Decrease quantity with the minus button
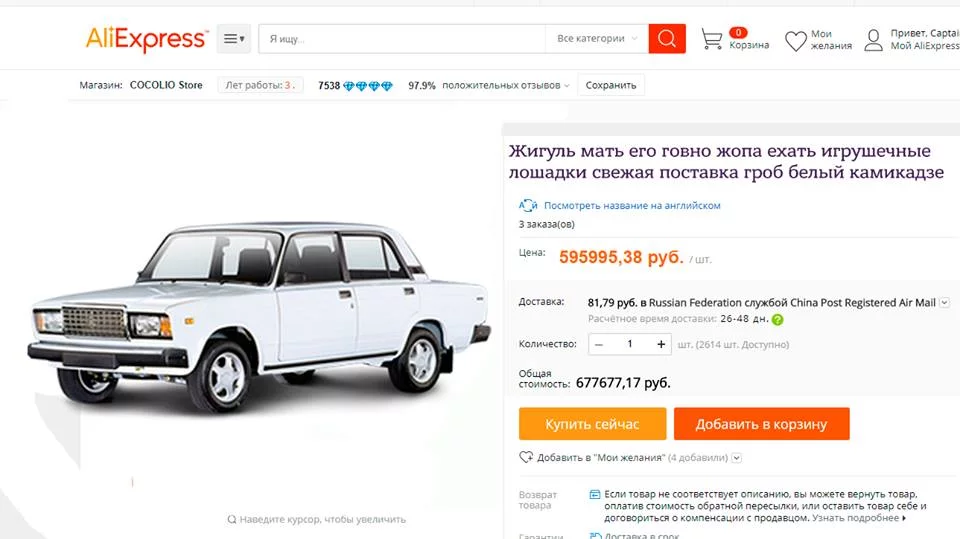Image resolution: width=960 pixels, height=539 pixels. [598, 344]
